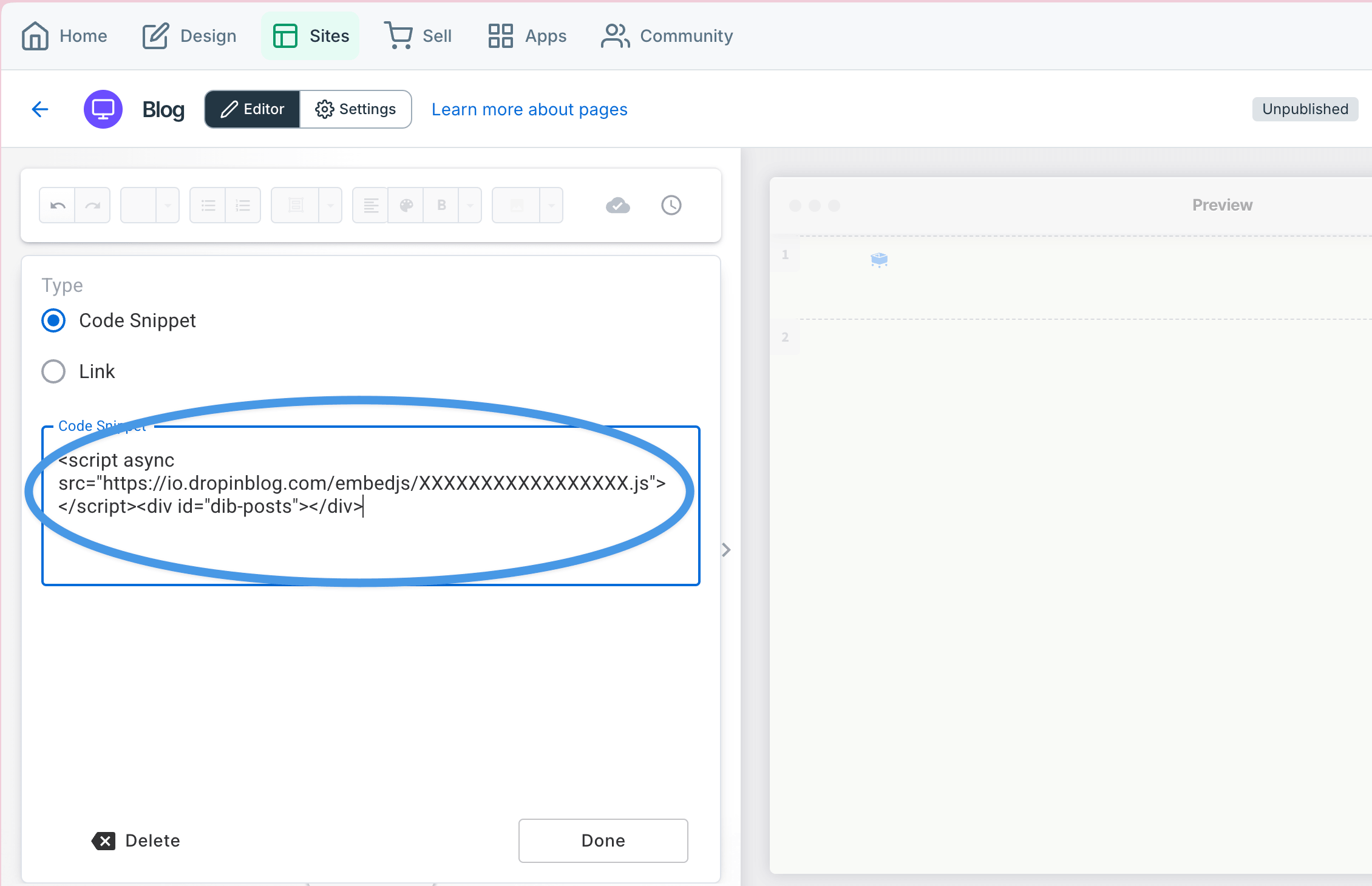Select row 2 in the Preview
Screen dimensions: 1372x886
click(x=785, y=337)
